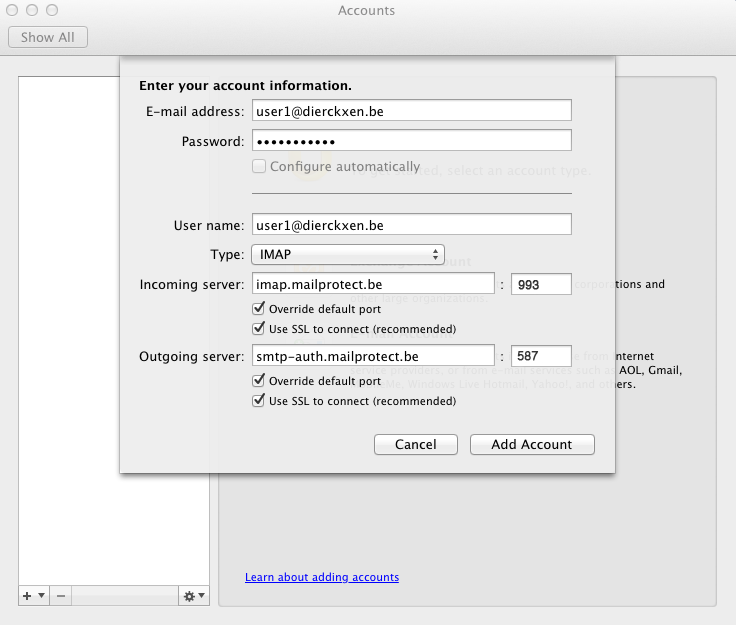Click the outgoing port field showing 587
Image resolution: width=736 pixels, height=625 pixels.
click(x=540, y=356)
